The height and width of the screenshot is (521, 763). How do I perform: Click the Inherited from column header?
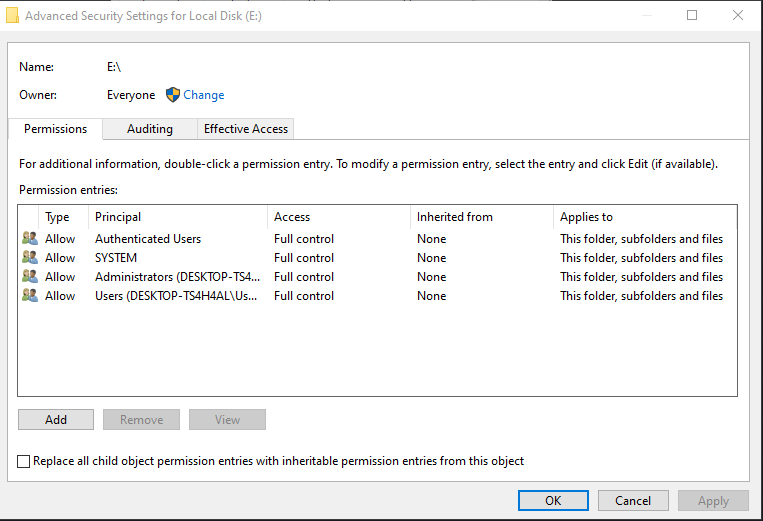[x=455, y=217]
